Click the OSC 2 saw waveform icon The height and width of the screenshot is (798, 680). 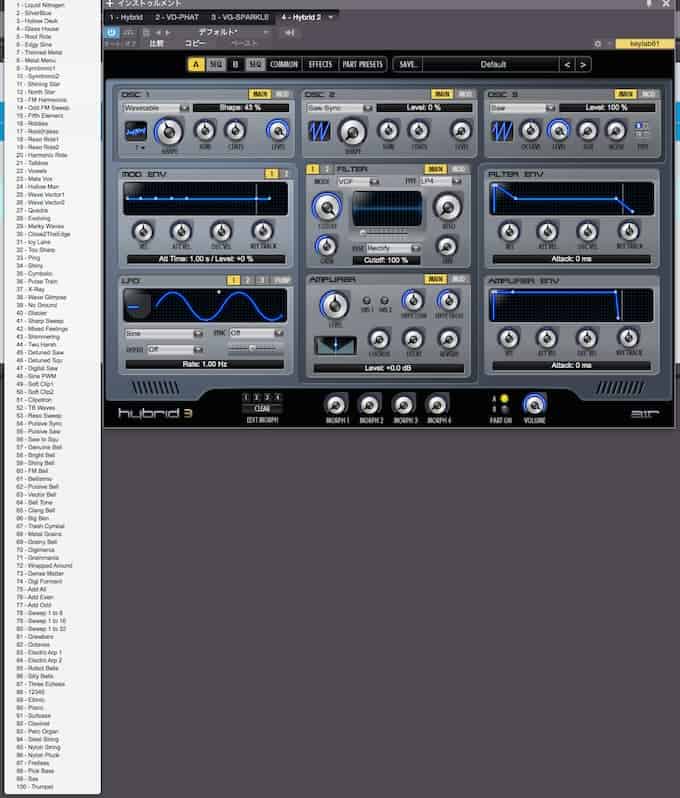coord(319,131)
